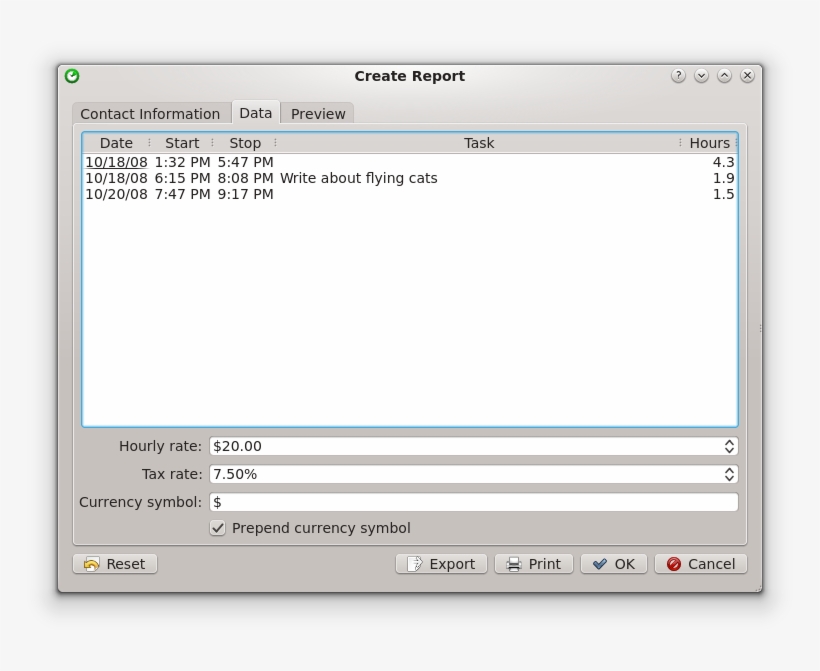The image size is (820, 671).
Task: Enable the Prepend currency symbol checkbox
Action: click(x=217, y=528)
